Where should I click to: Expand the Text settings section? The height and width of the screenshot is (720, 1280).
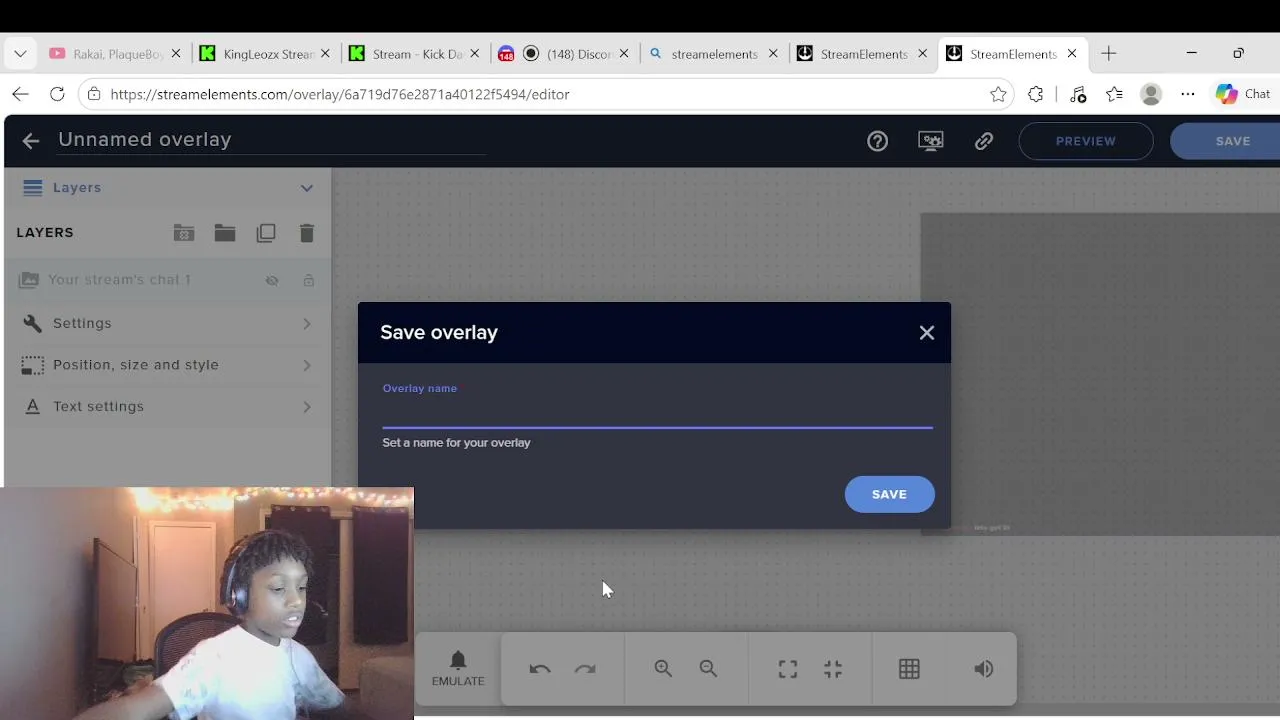pos(168,407)
